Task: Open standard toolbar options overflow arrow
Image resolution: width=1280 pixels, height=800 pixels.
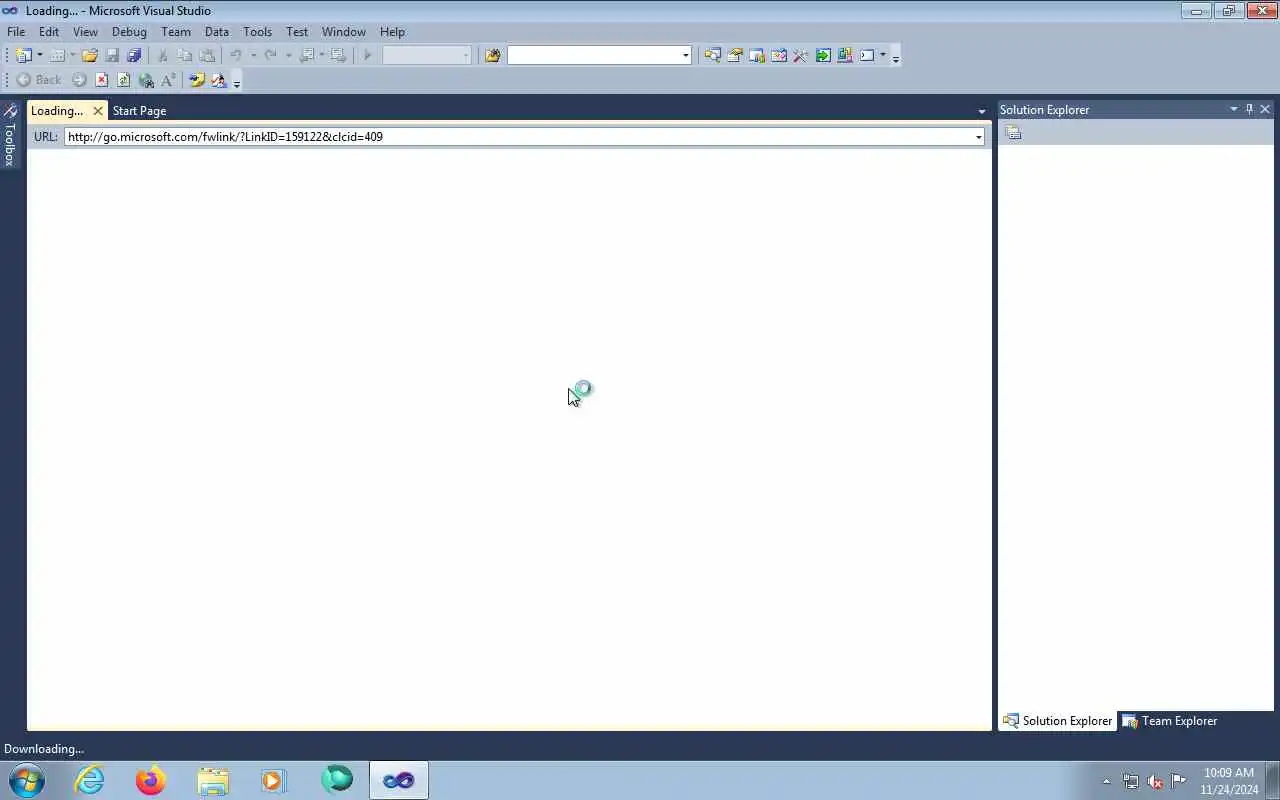Action: pos(895,57)
